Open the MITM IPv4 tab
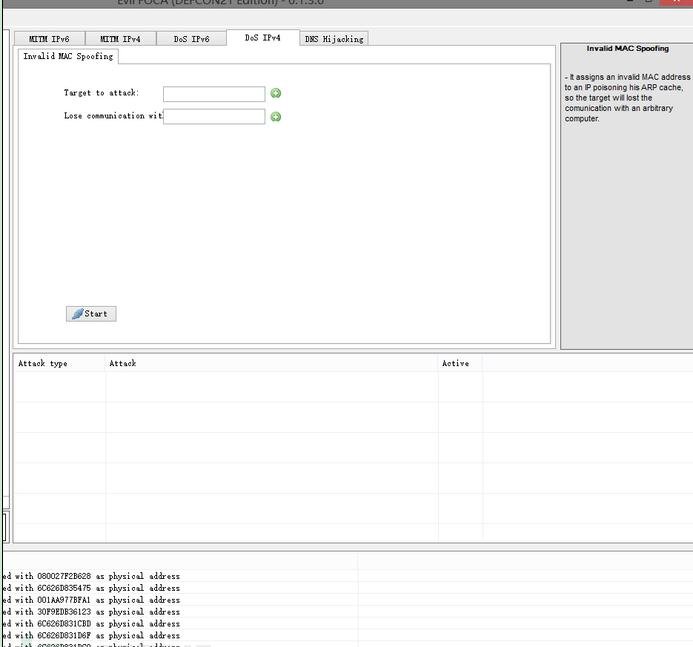This screenshot has height=647, width=693. pyautogui.click(x=120, y=39)
